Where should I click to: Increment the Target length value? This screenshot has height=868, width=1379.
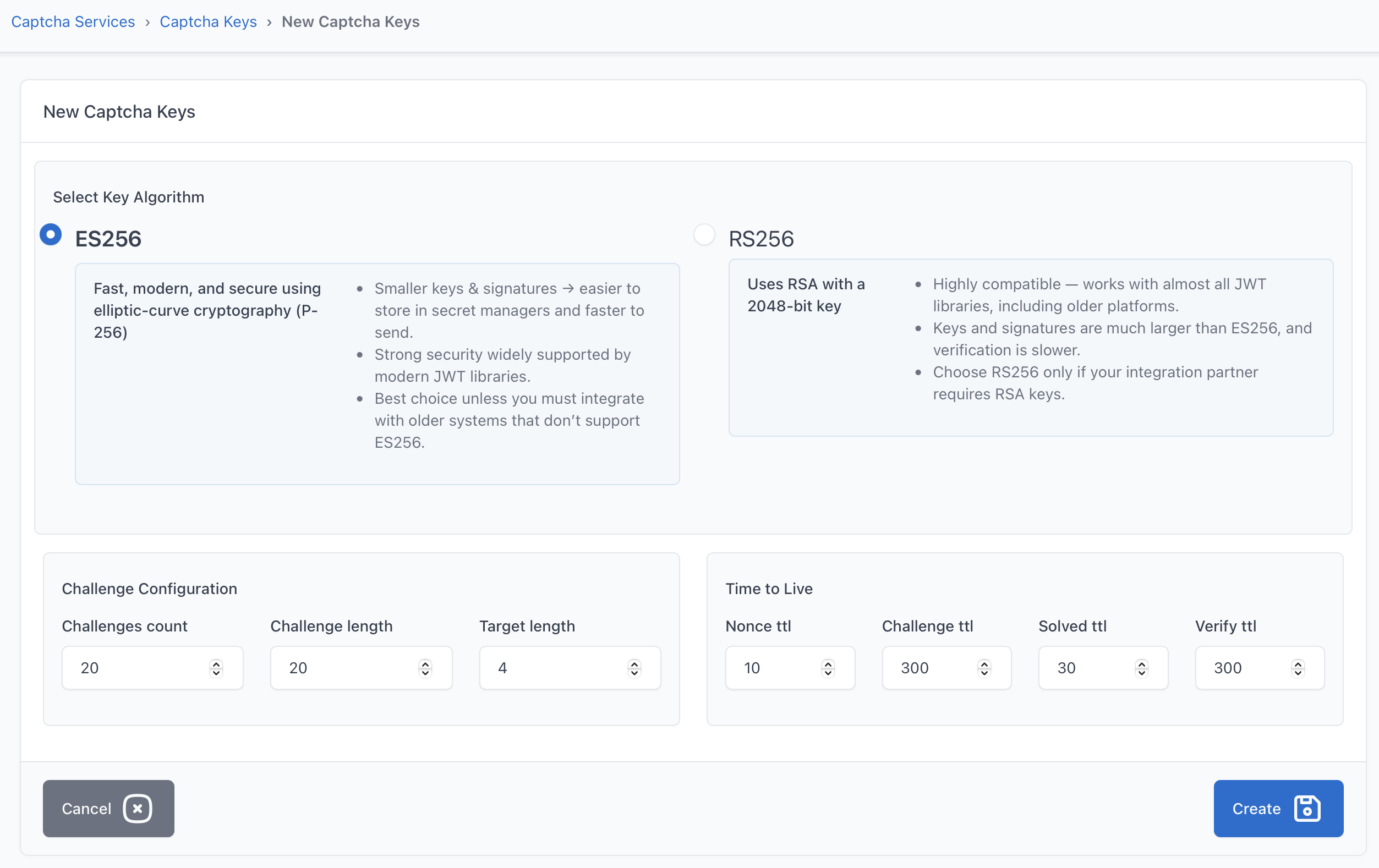(x=634, y=663)
